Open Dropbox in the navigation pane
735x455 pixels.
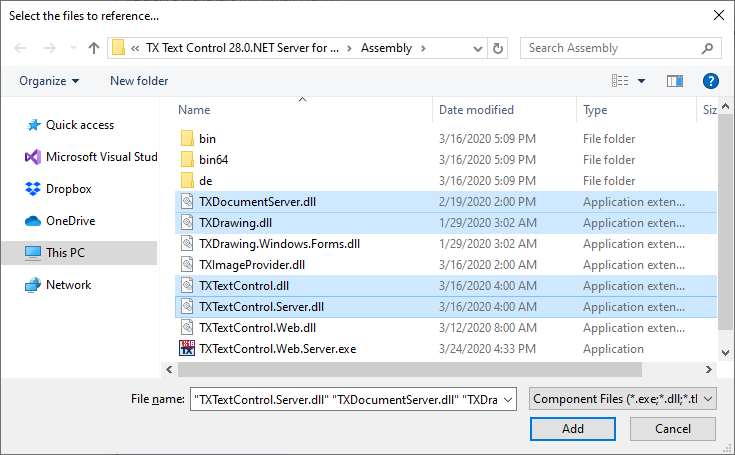pyautogui.click(x=68, y=189)
